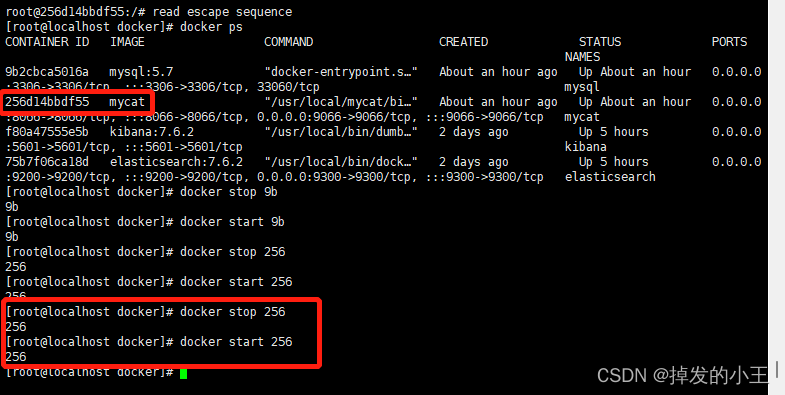Click the NAMES column header
The width and height of the screenshot is (785, 395).
(x=582, y=57)
